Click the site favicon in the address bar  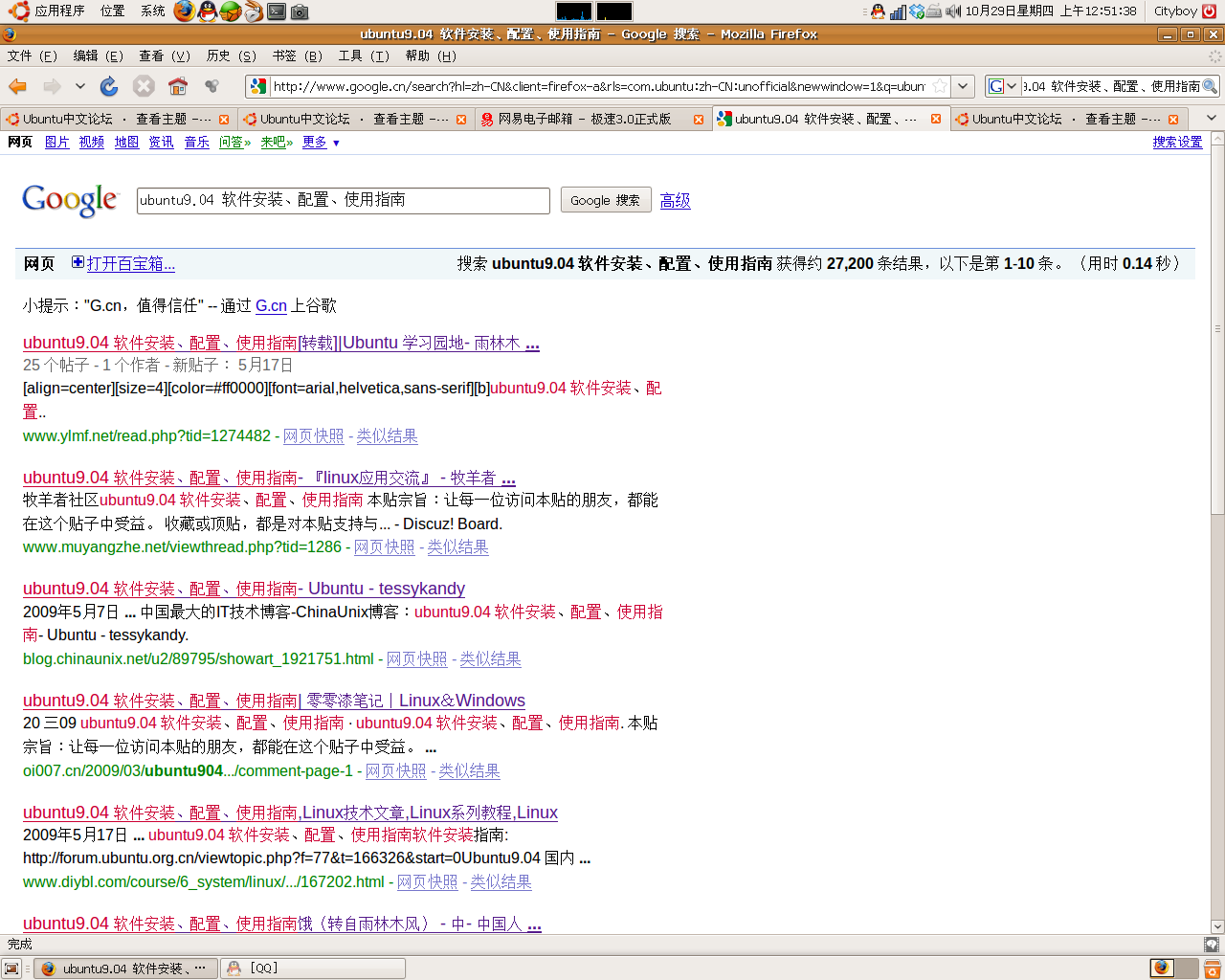pyautogui.click(x=258, y=86)
